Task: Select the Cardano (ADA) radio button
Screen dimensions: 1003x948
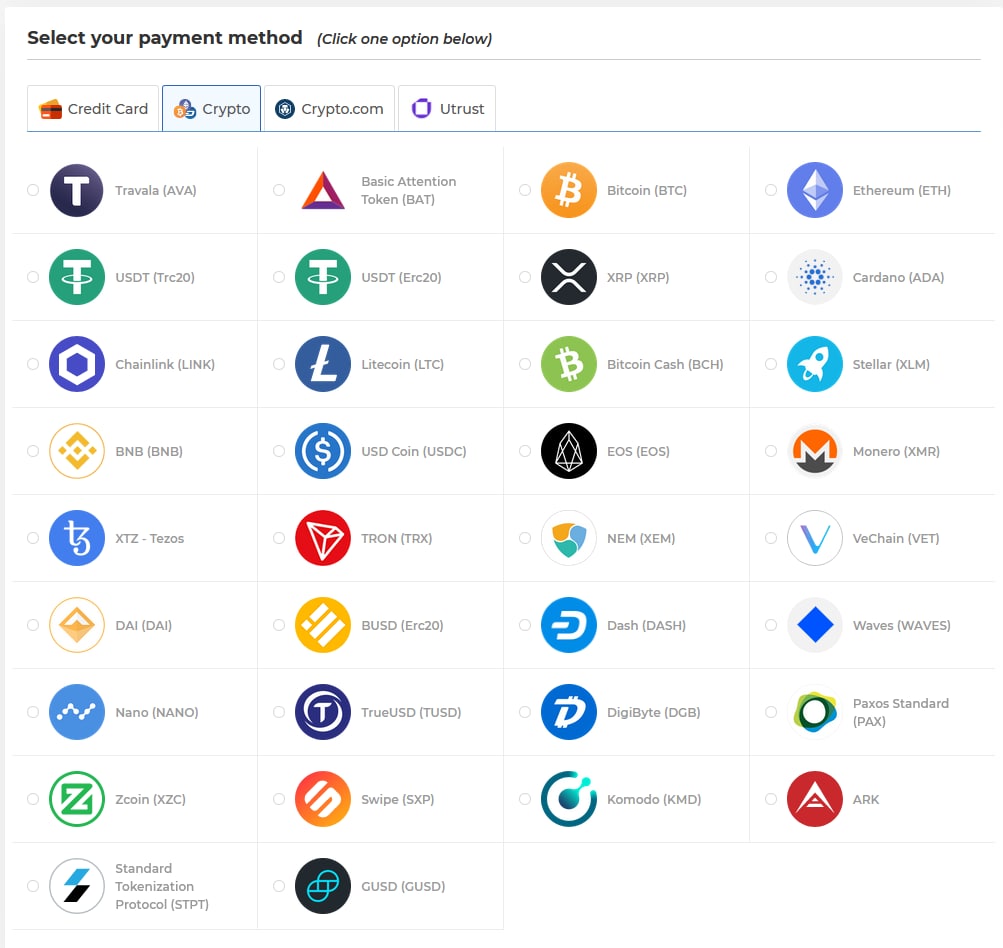Action: click(x=771, y=278)
